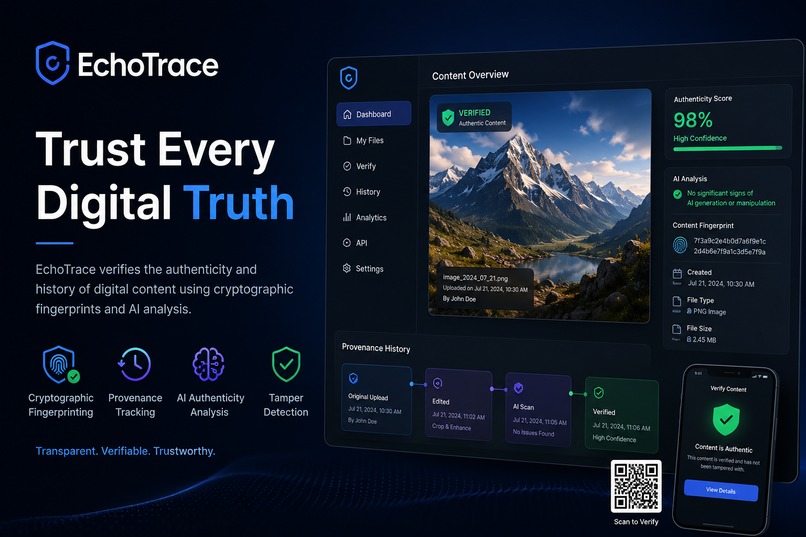Click the Created calendar icon
The image size is (806, 537).
click(677, 274)
